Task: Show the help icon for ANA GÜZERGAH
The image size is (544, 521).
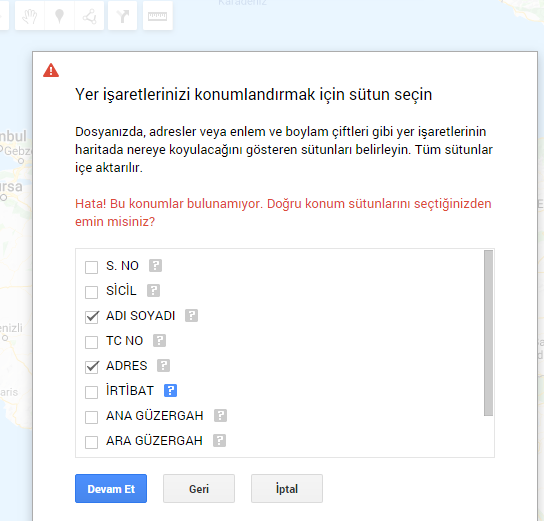Action: [220, 416]
